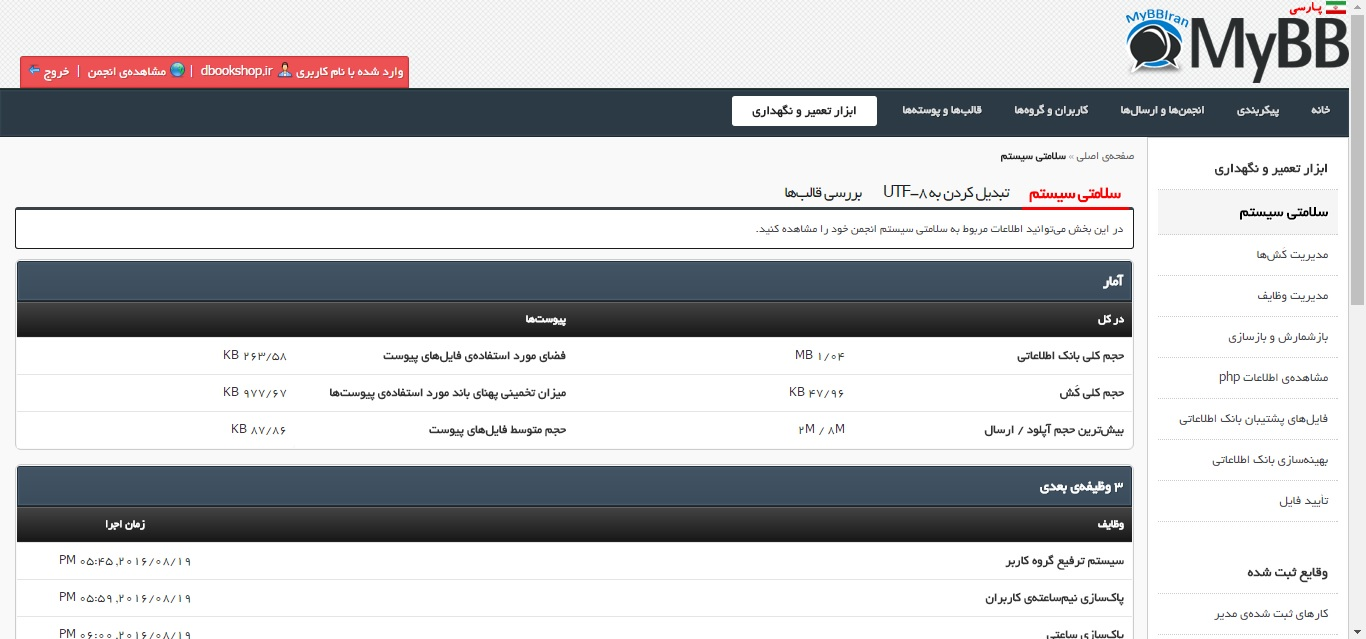Screen dimensions: 1366x639
Task: Click the dbookshop.ir username link
Action: click(x=236, y=72)
